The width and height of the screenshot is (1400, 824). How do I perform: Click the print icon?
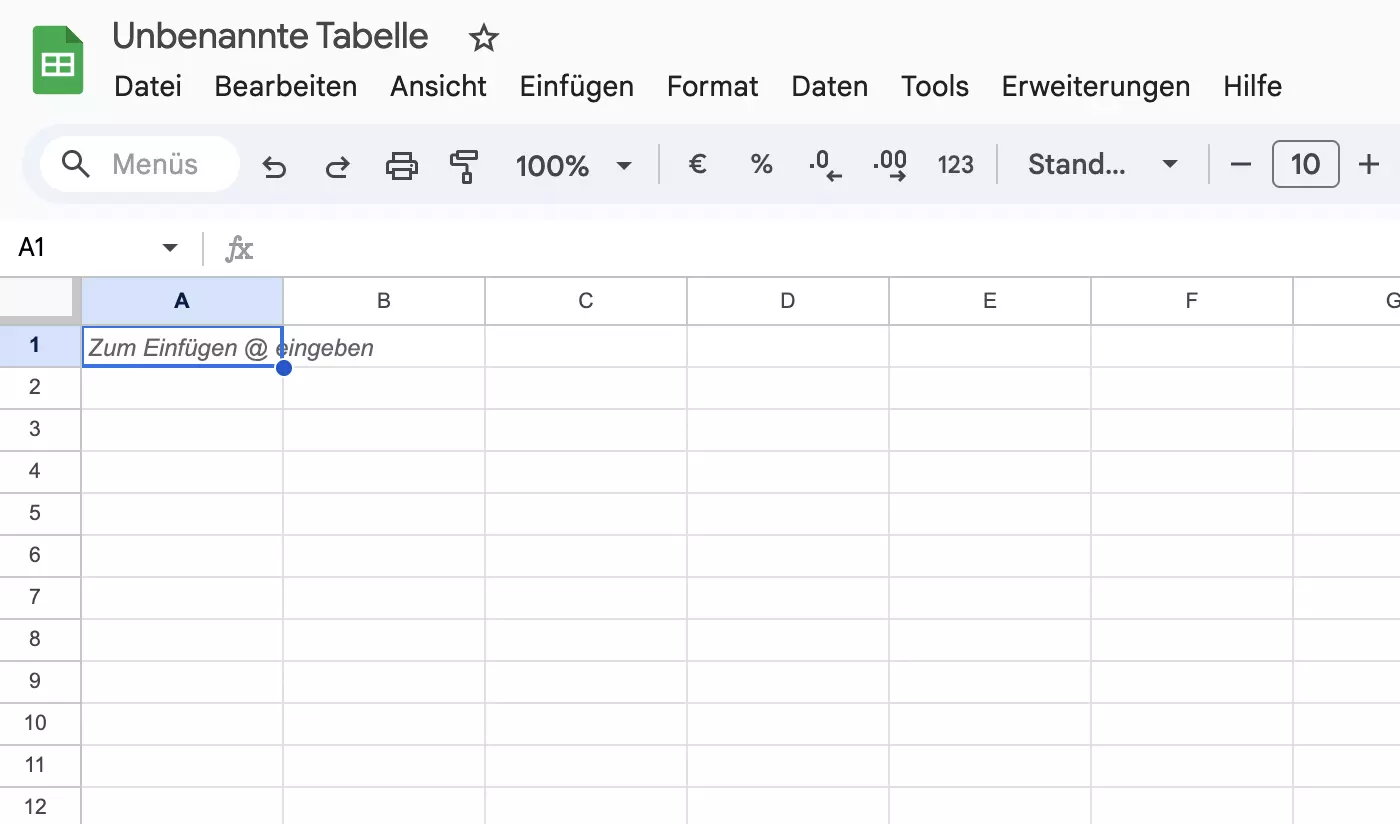click(402, 166)
